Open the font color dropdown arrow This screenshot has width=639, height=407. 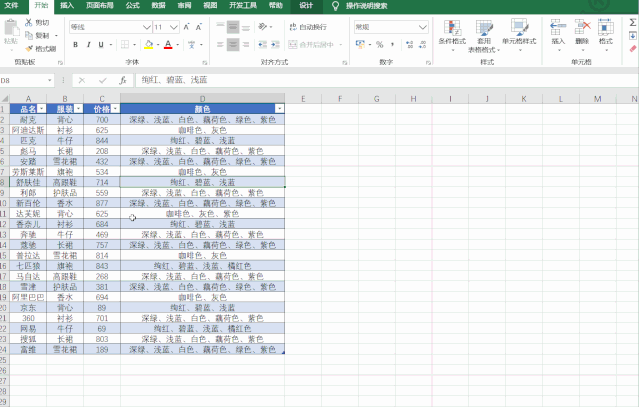[177, 44]
